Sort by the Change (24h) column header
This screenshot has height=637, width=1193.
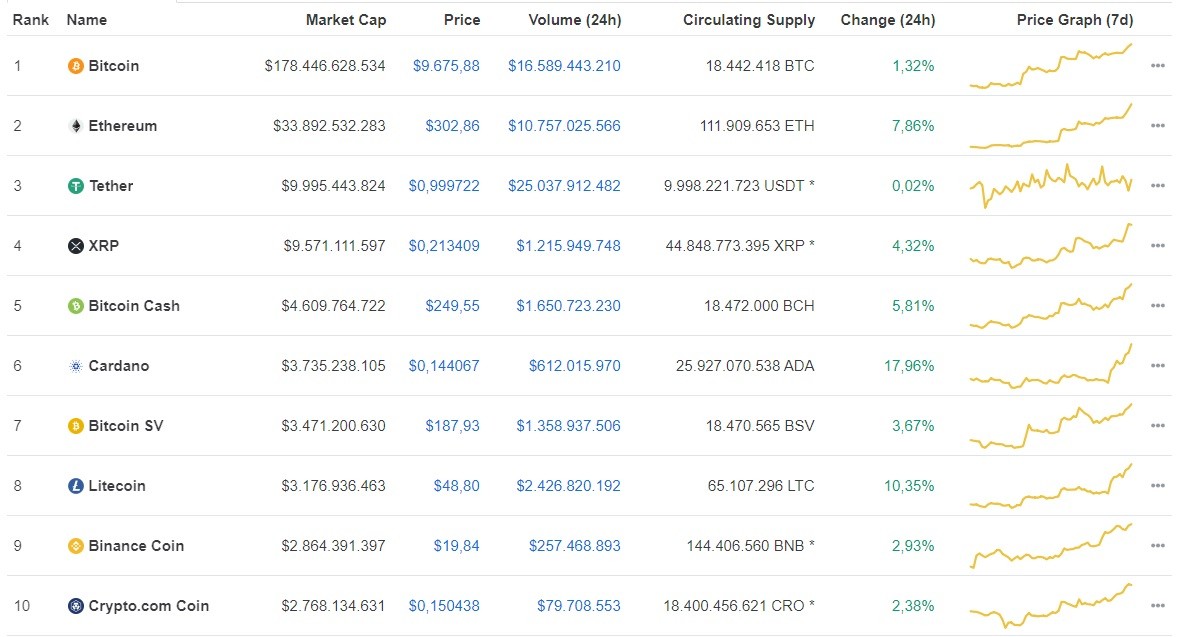pyautogui.click(x=888, y=19)
